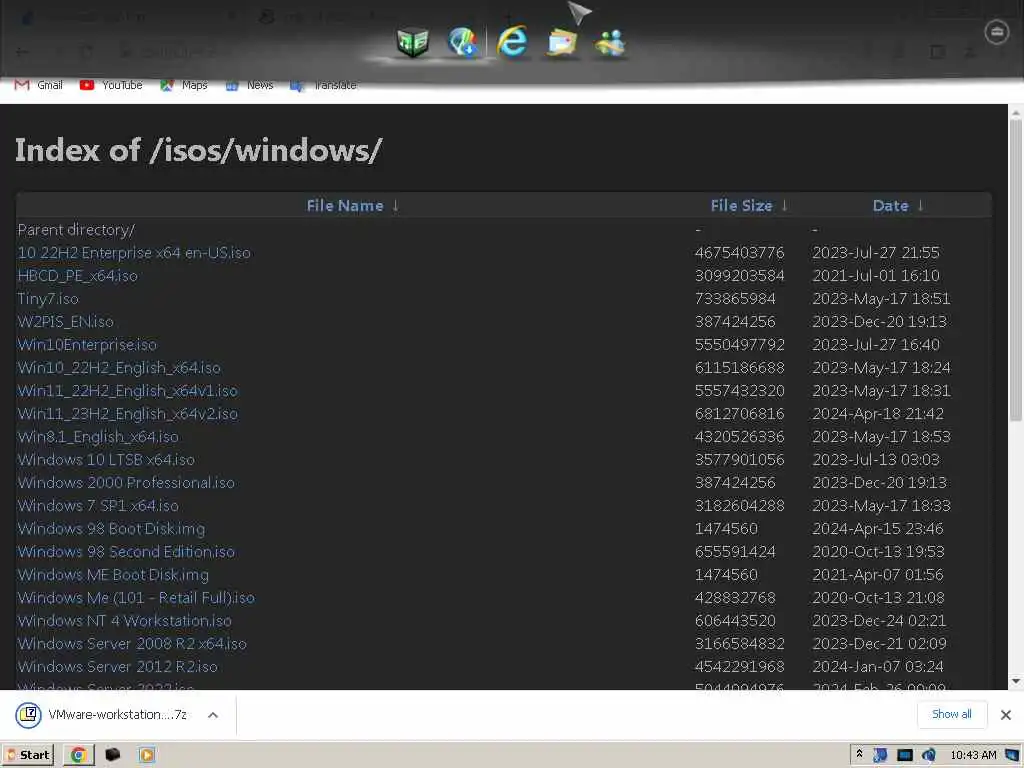Viewport: 1024px width, 768px height.
Task: Download Windows 7 SP1 x64.iso
Action: coord(98,505)
